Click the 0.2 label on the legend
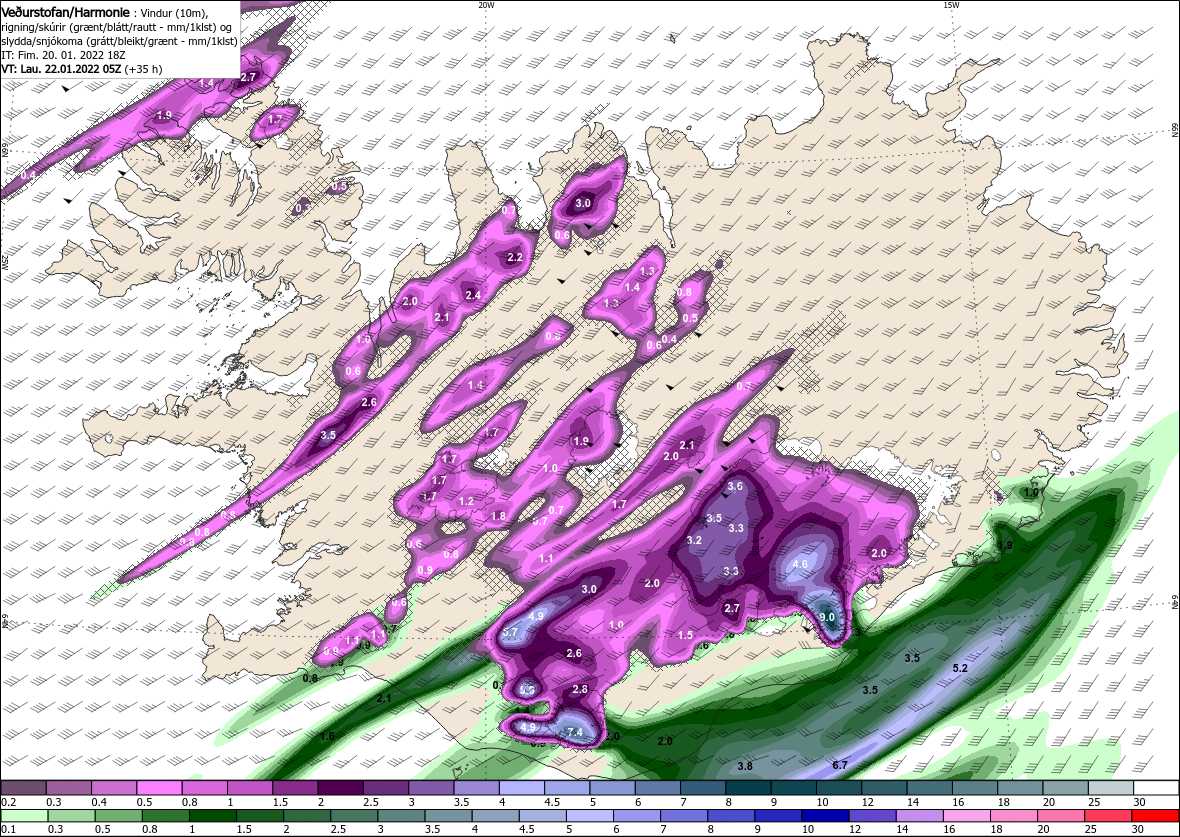The image size is (1180, 837). tap(9, 803)
